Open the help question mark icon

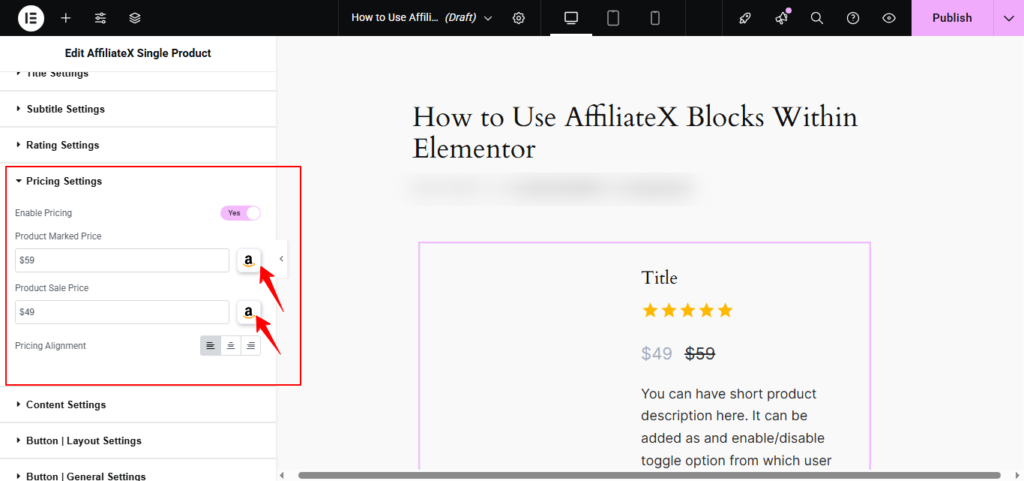pyautogui.click(x=853, y=18)
